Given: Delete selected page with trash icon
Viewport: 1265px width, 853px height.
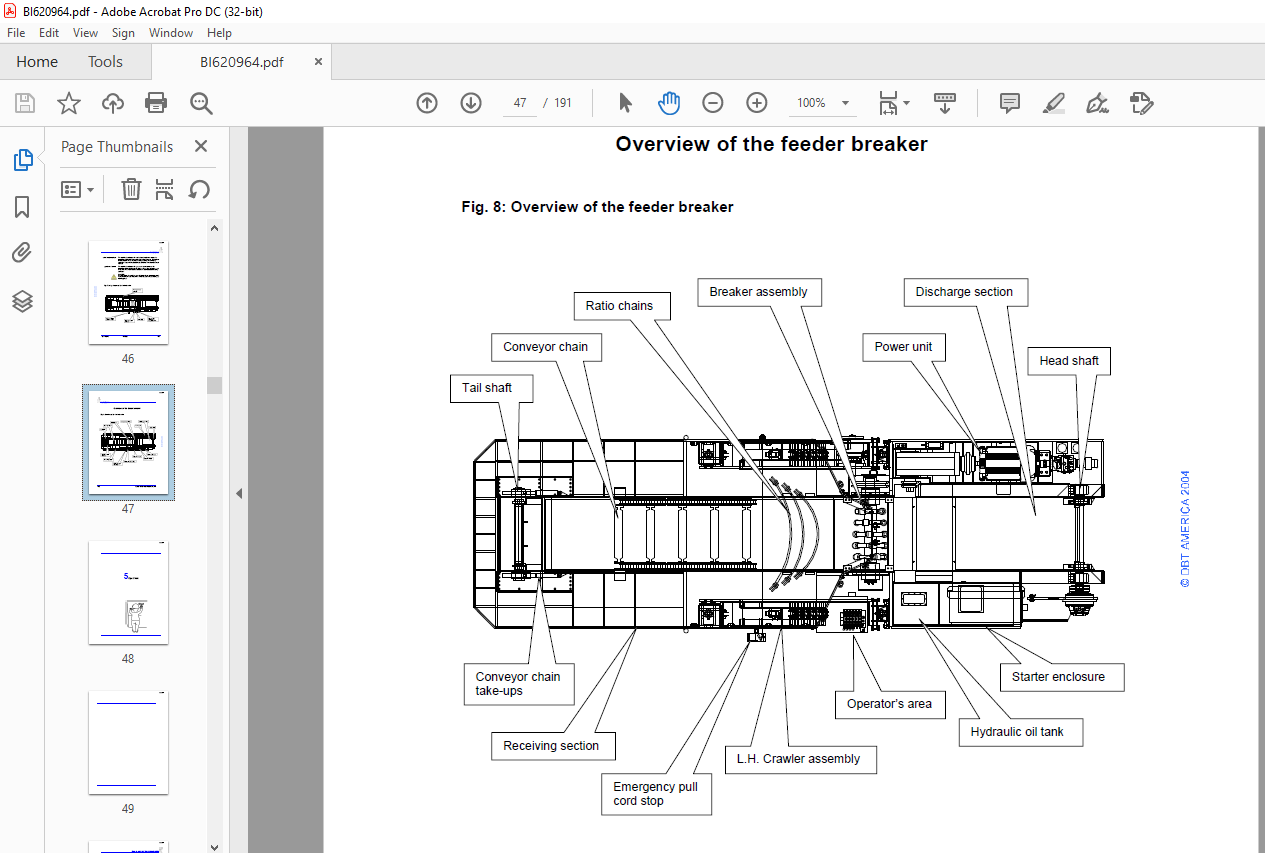Looking at the screenshot, I should pyautogui.click(x=131, y=189).
